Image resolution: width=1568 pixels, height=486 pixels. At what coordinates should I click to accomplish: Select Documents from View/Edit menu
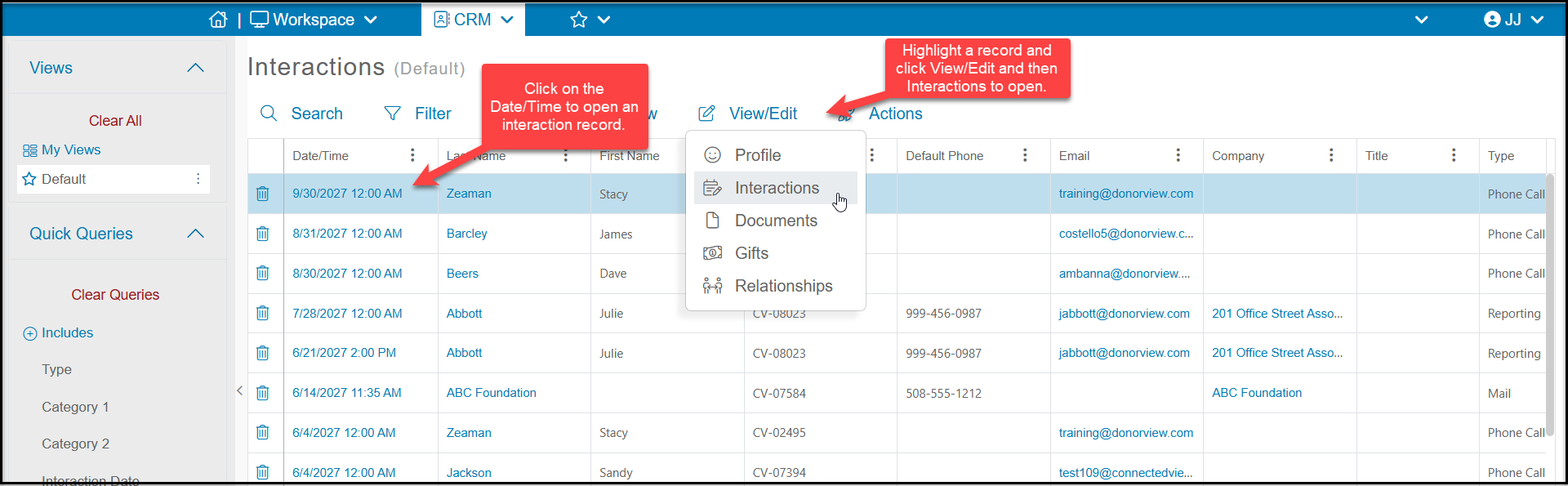point(776,221)
